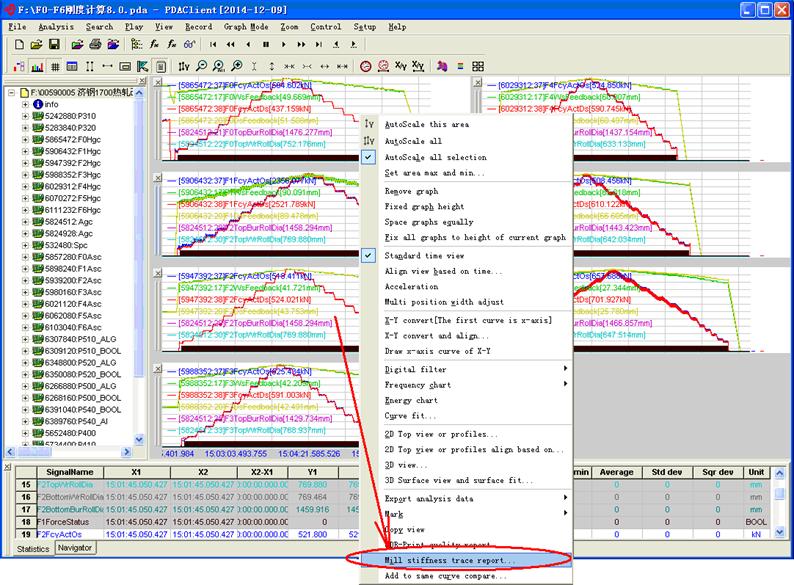Toggle the grid hash toolbar icon
Viewport: 794px width, 585px height.
tap(55, 66)
